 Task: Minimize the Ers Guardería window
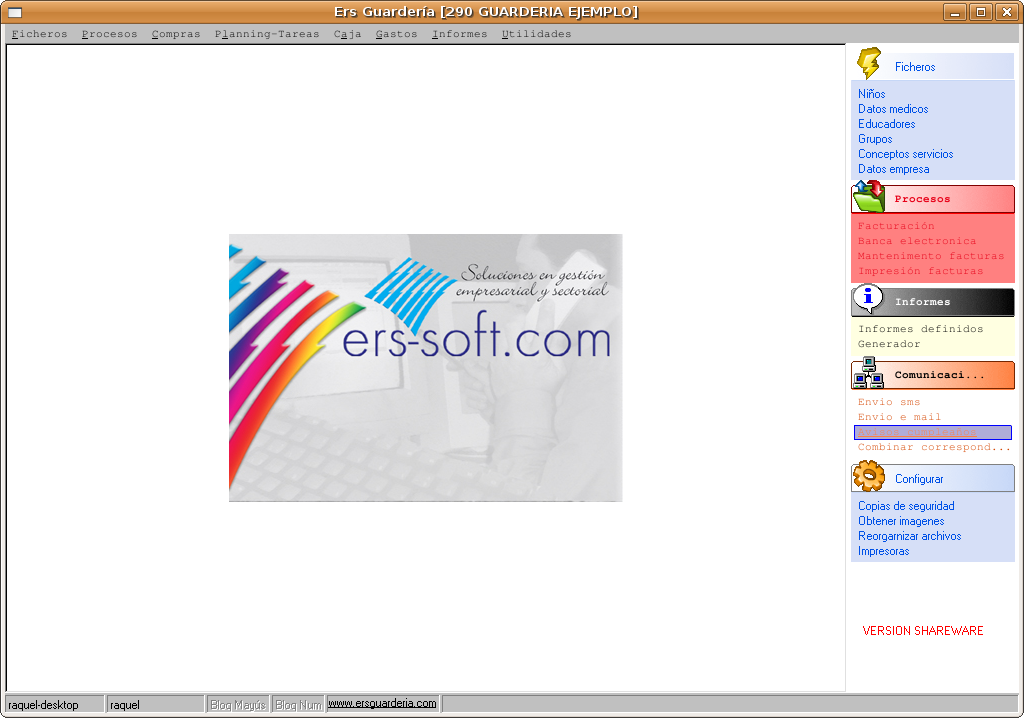click(x=954, y=12)
